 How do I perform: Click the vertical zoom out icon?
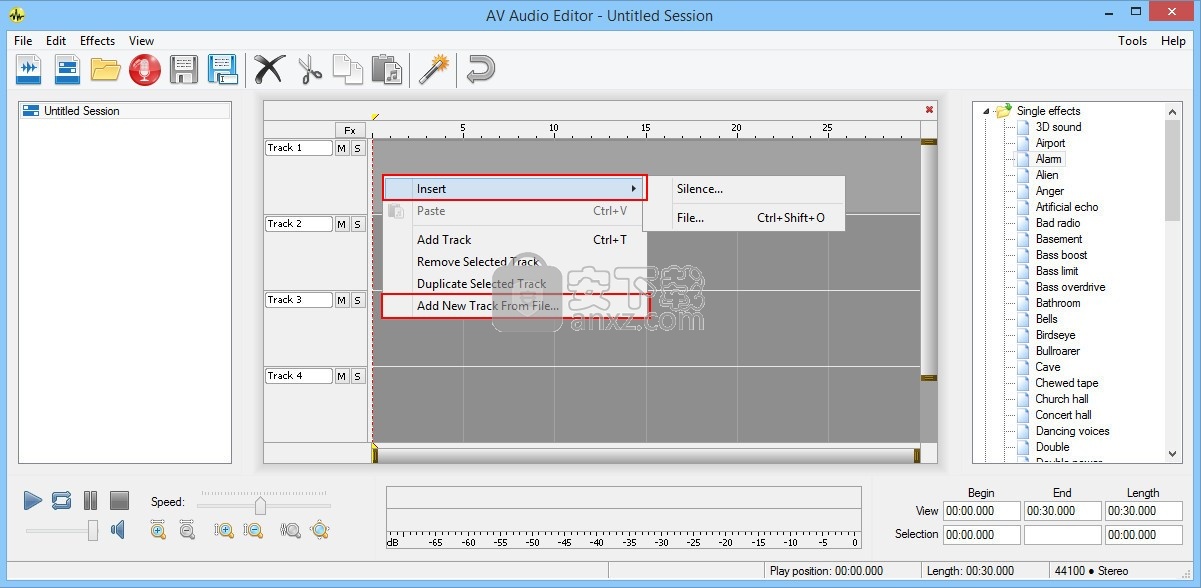(254, 530)
